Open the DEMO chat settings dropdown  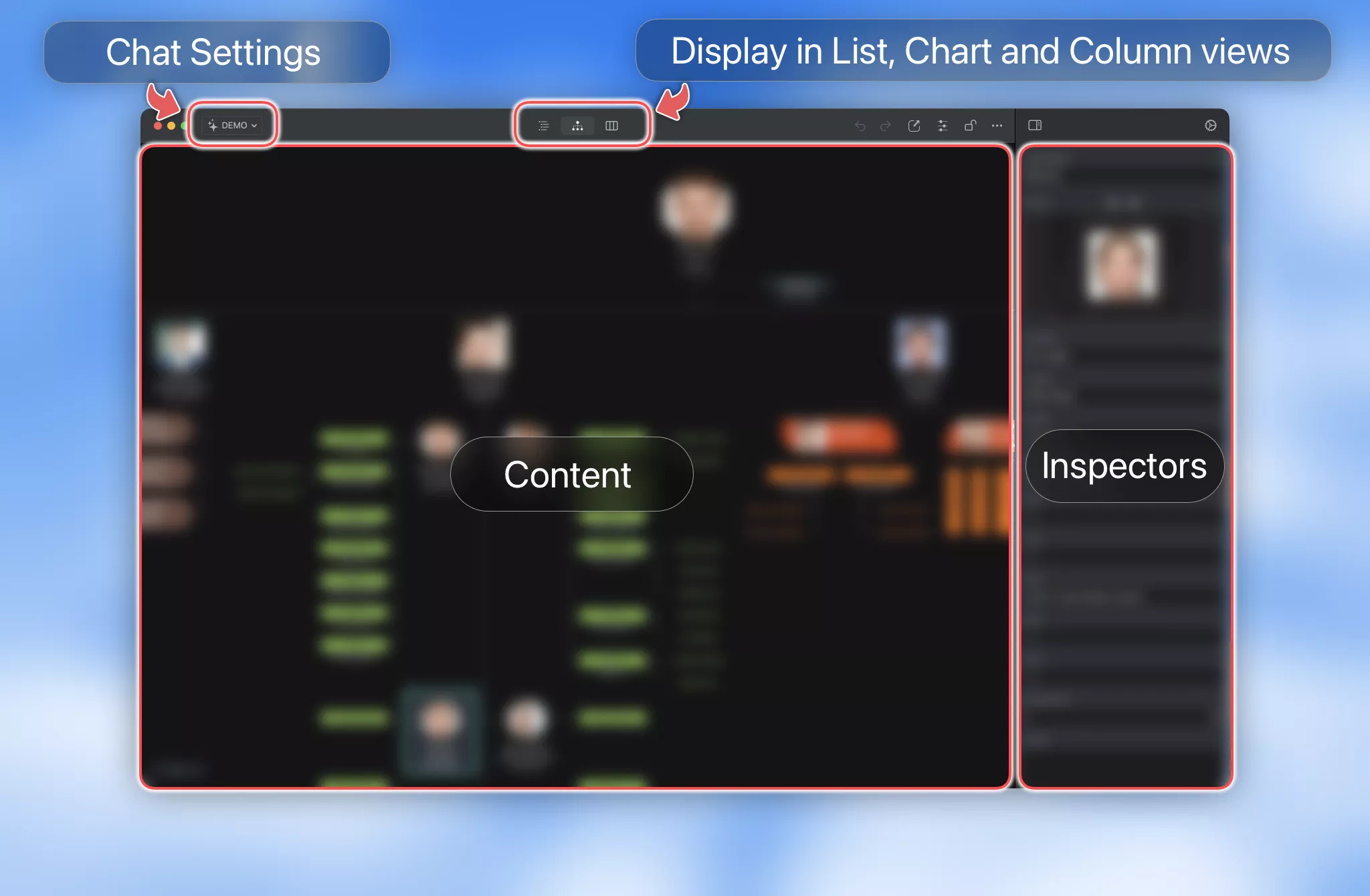[x=233, y=124]
